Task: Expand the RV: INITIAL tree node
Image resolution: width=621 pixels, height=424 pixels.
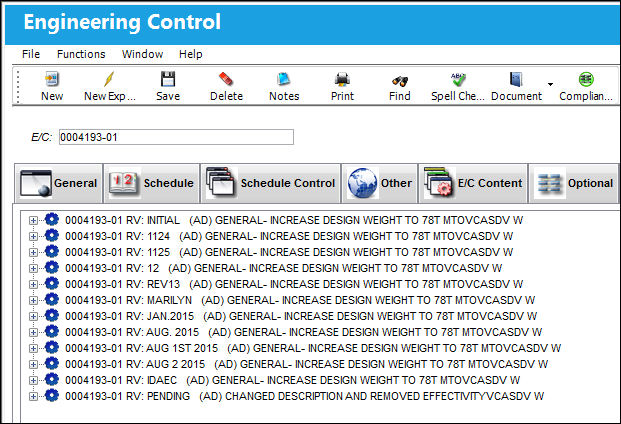Action: [33, 221]
